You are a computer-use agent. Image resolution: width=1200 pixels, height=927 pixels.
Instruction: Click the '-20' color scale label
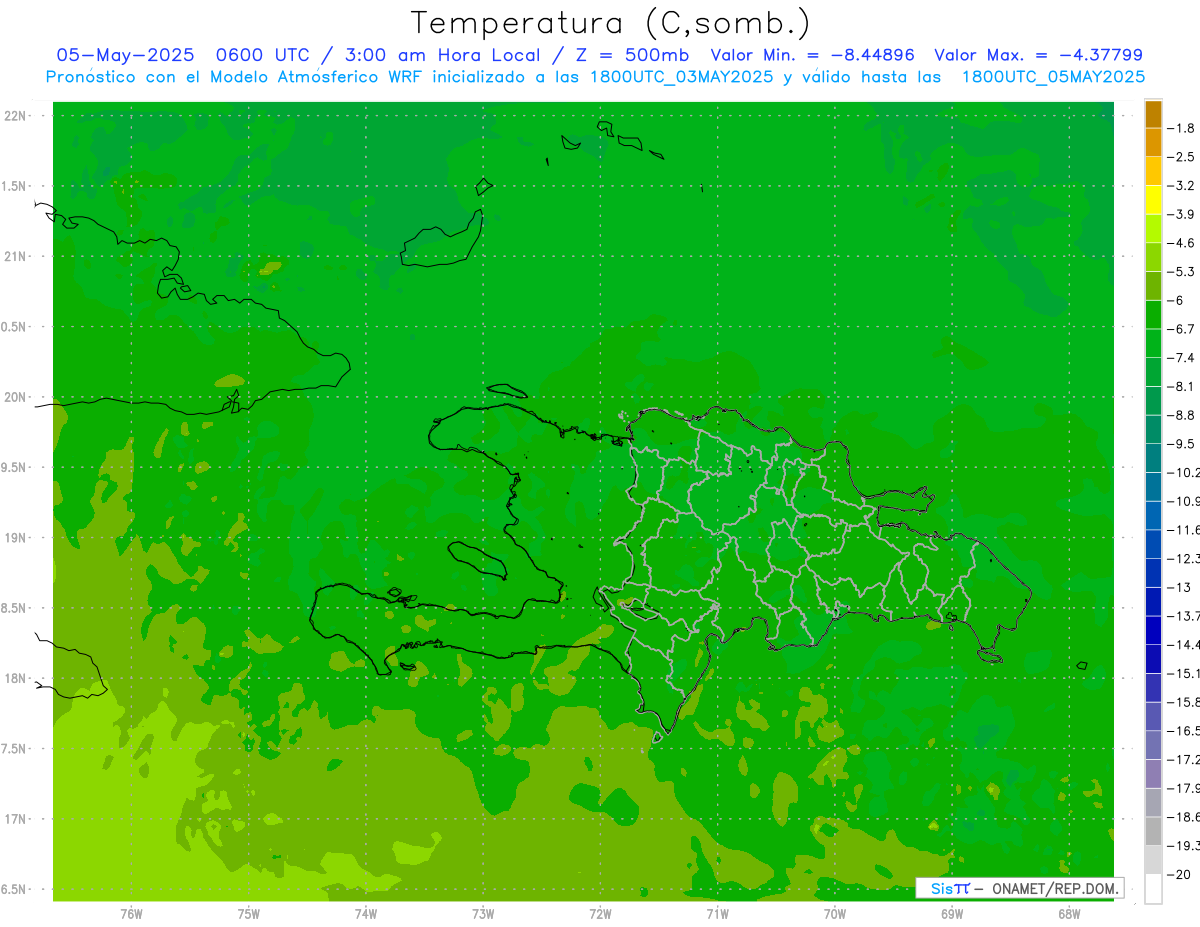pyautogui.click(x=1180, y=875)
